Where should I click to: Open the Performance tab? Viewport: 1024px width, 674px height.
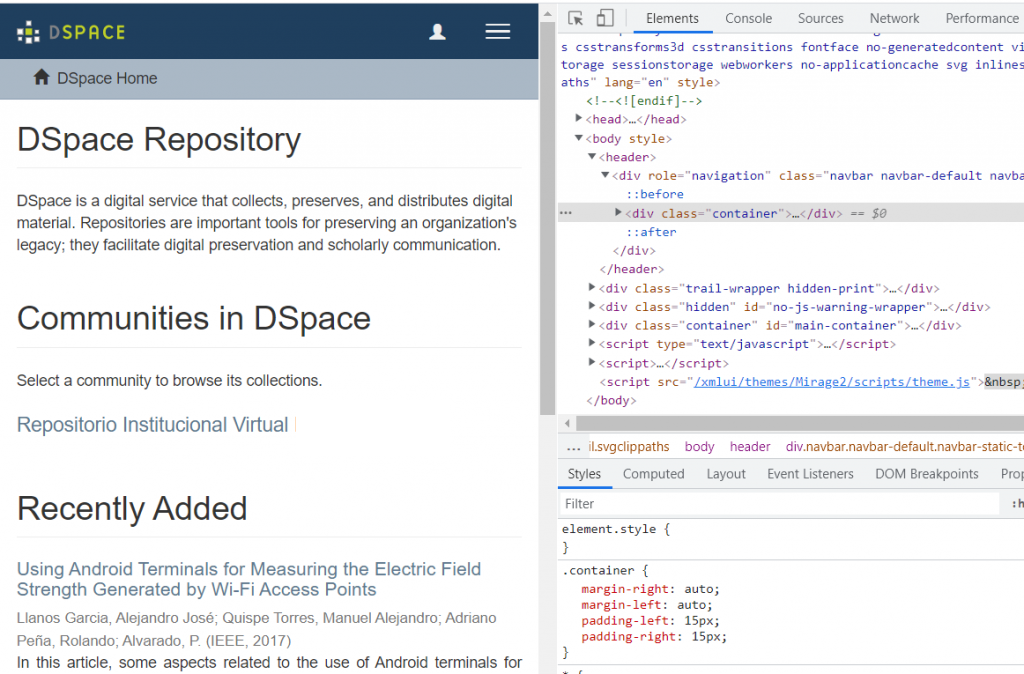click(x=982, y=18)
